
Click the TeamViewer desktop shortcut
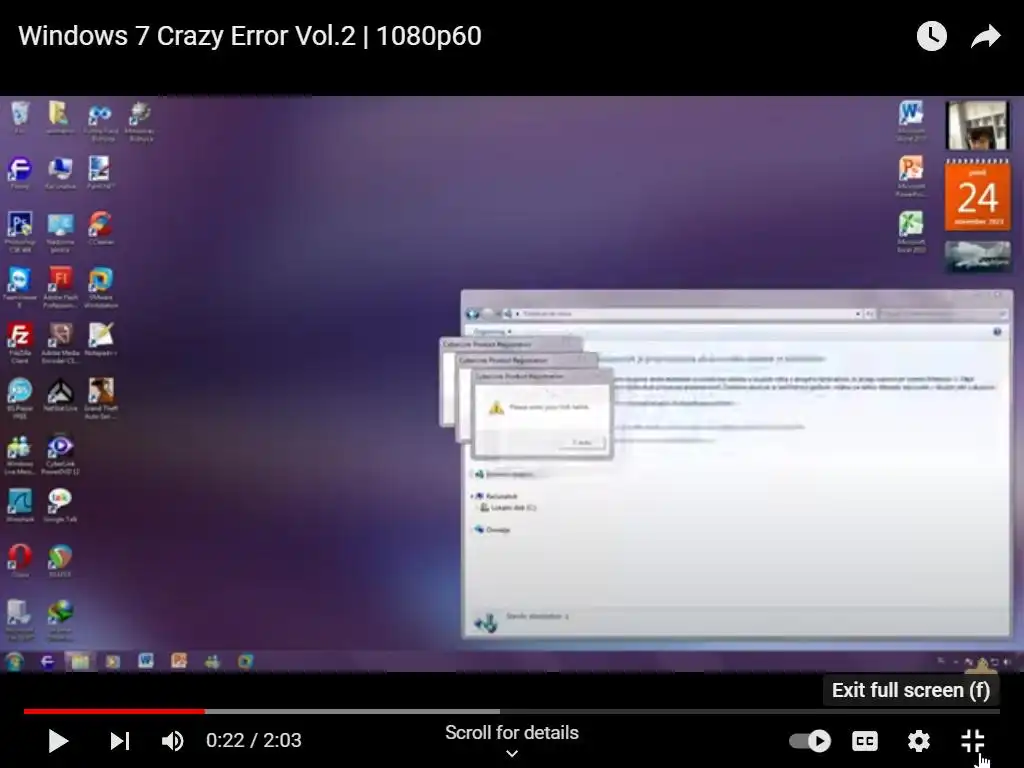[20, 286]
